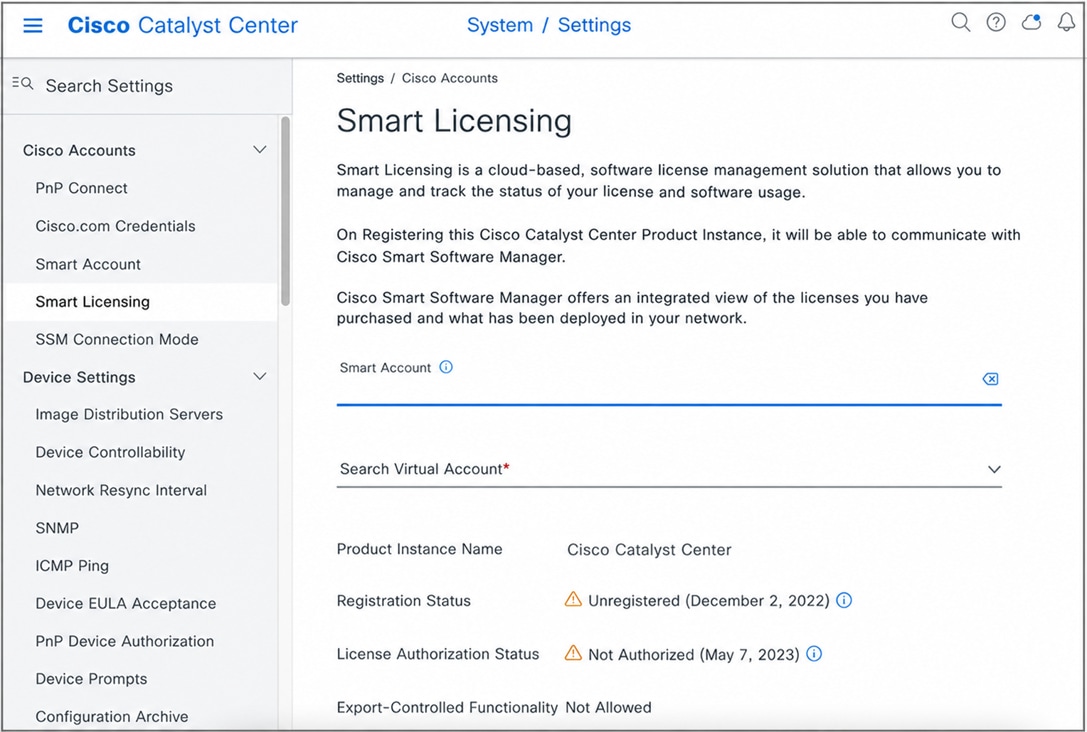Click the Not Authorized warning triangle icon
The height and width of the screenshot is (732, 1087).
(x=573, y=652)
